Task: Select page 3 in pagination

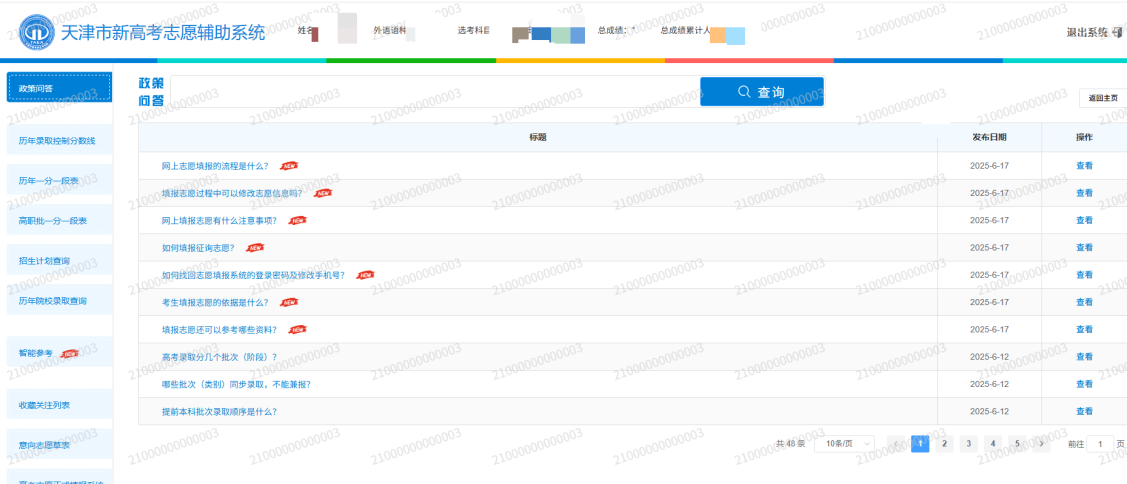Action: pyautogui.click(x=969, y=444)
